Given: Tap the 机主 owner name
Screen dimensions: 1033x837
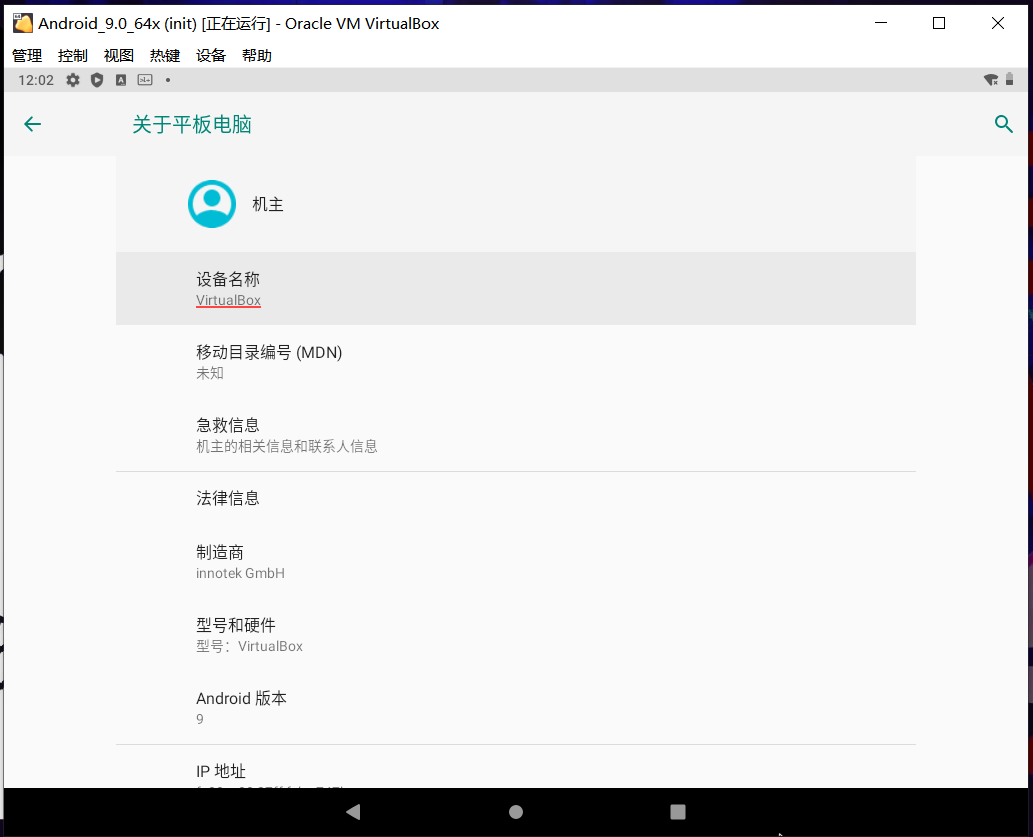Looking at the screenshot, I should click(x=267, y=204).
